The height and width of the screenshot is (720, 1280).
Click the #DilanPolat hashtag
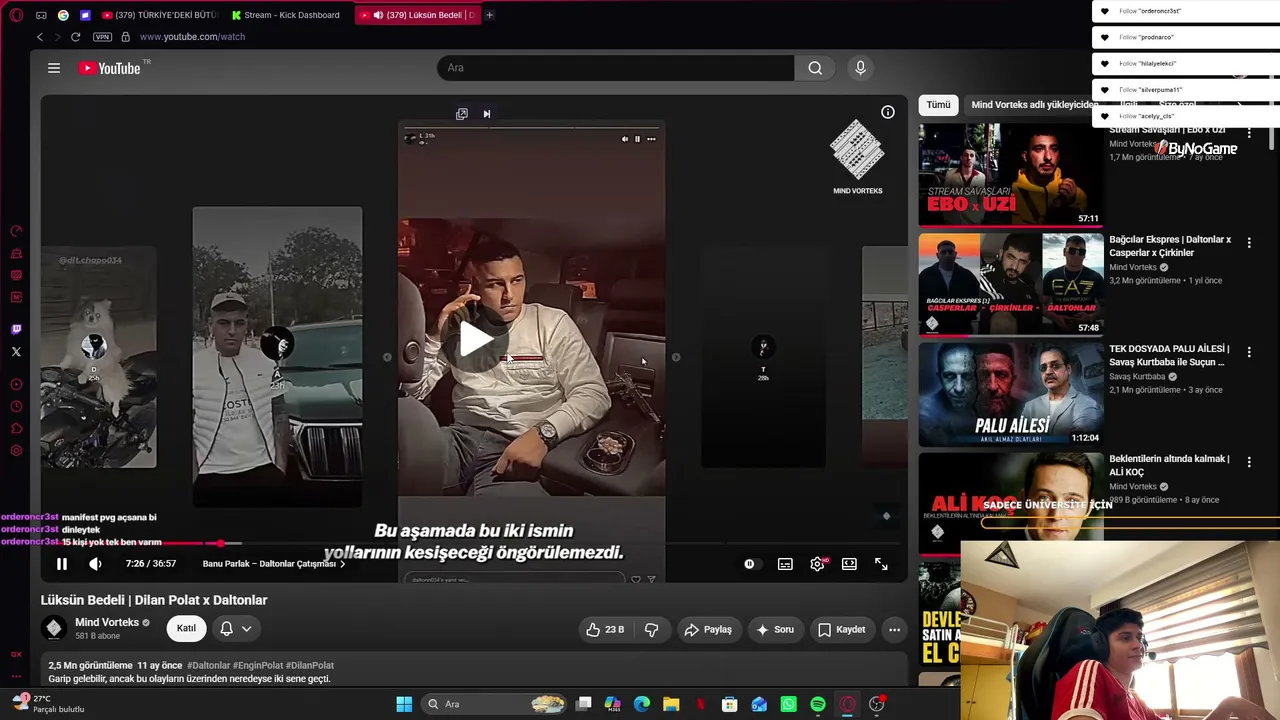pyautogui.click(x=310, y=666)
